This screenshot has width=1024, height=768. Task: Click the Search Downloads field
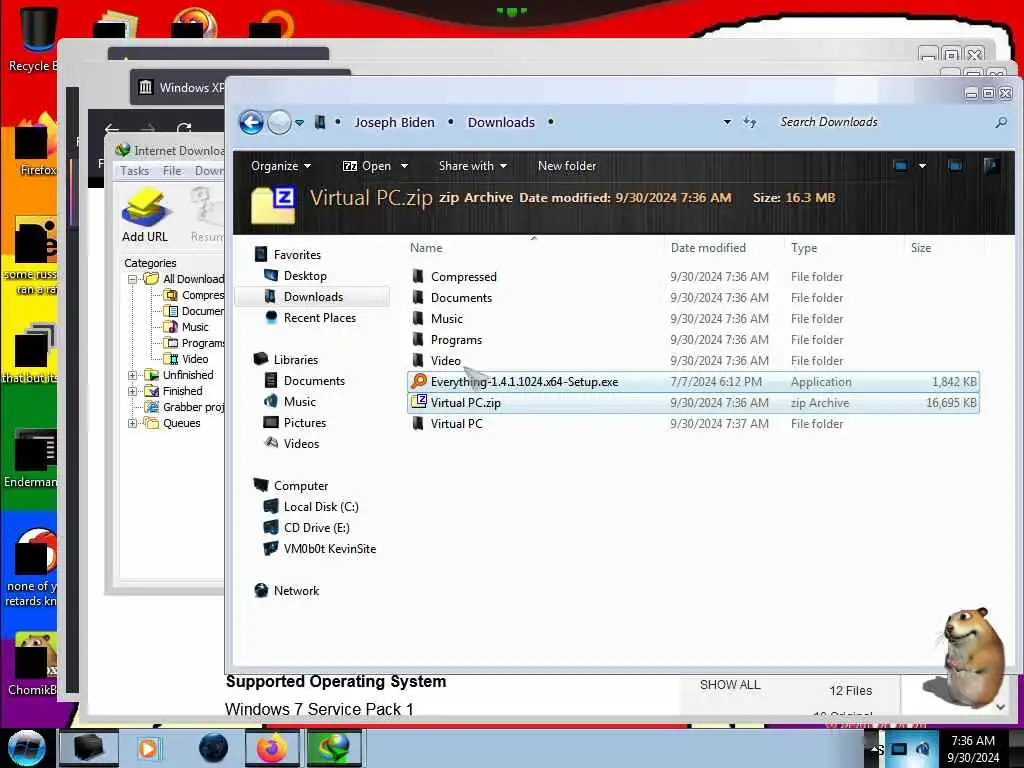[x=882, y=122]
